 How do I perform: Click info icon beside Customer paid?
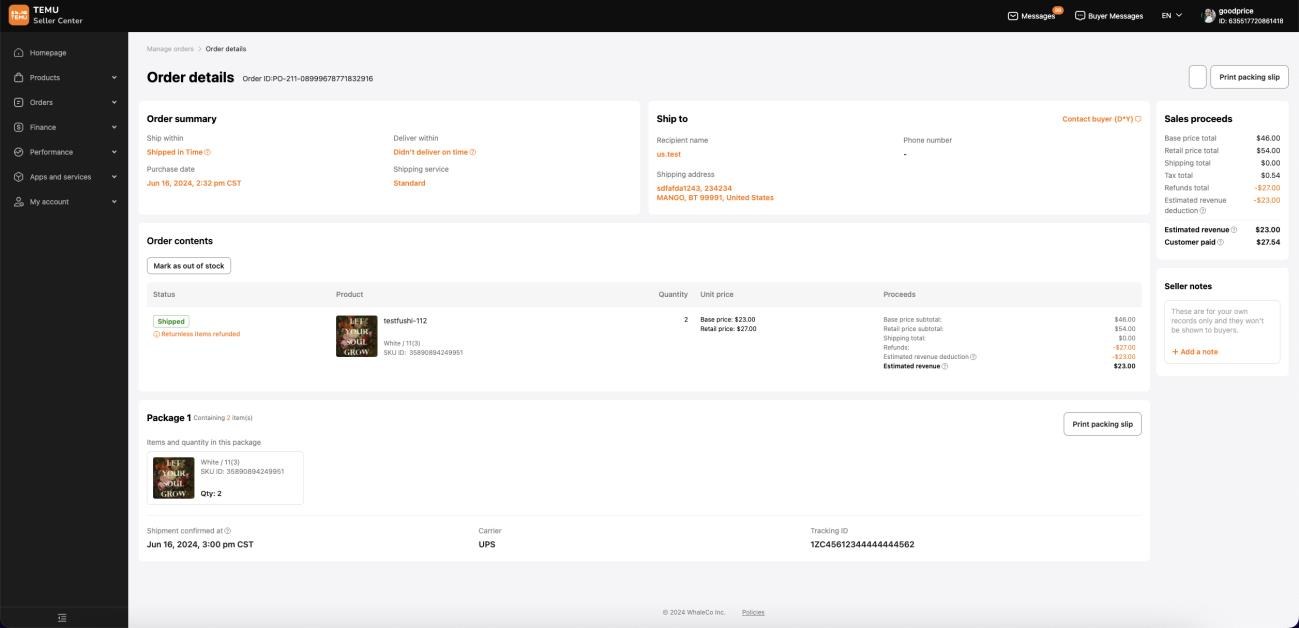(1220, 242)
